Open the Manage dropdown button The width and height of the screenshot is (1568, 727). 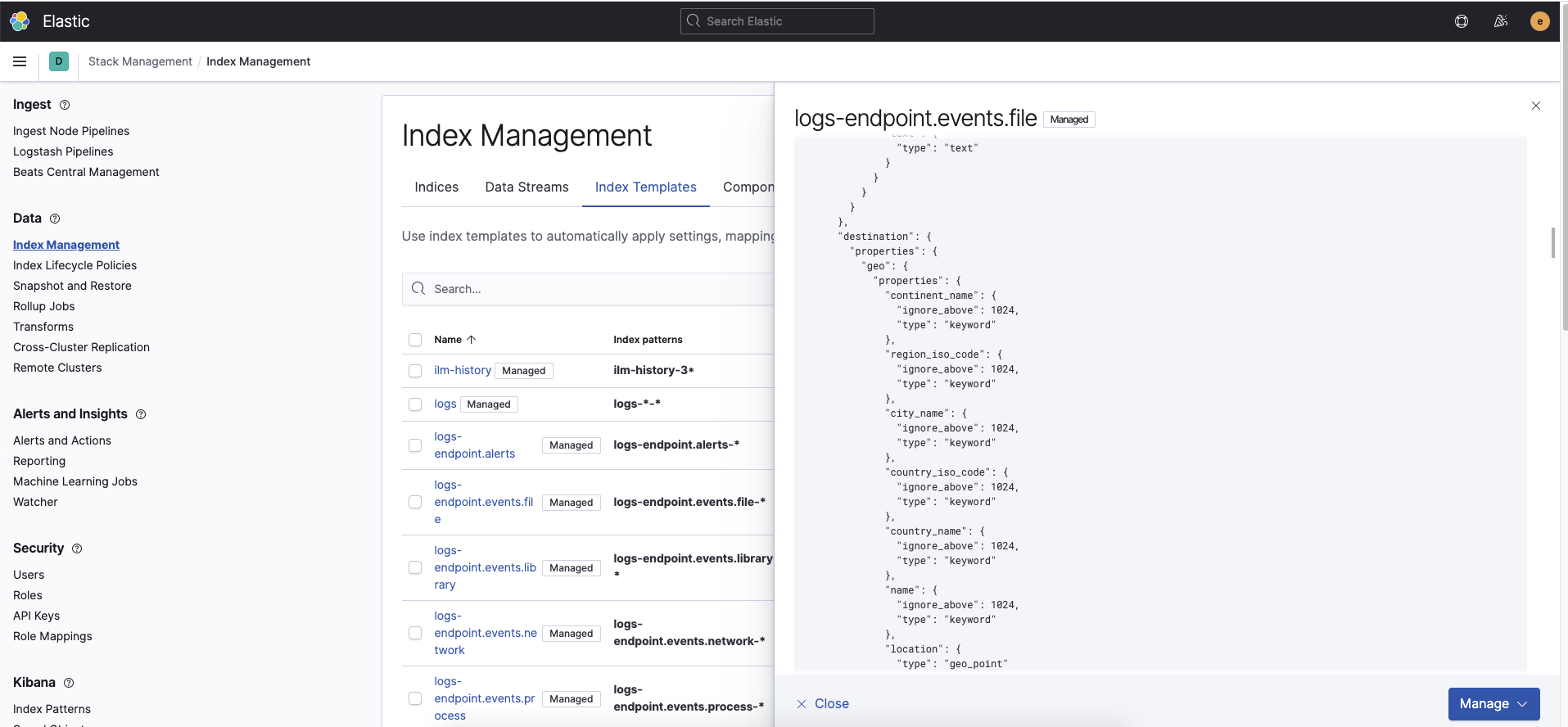[x=1493, y=704]
